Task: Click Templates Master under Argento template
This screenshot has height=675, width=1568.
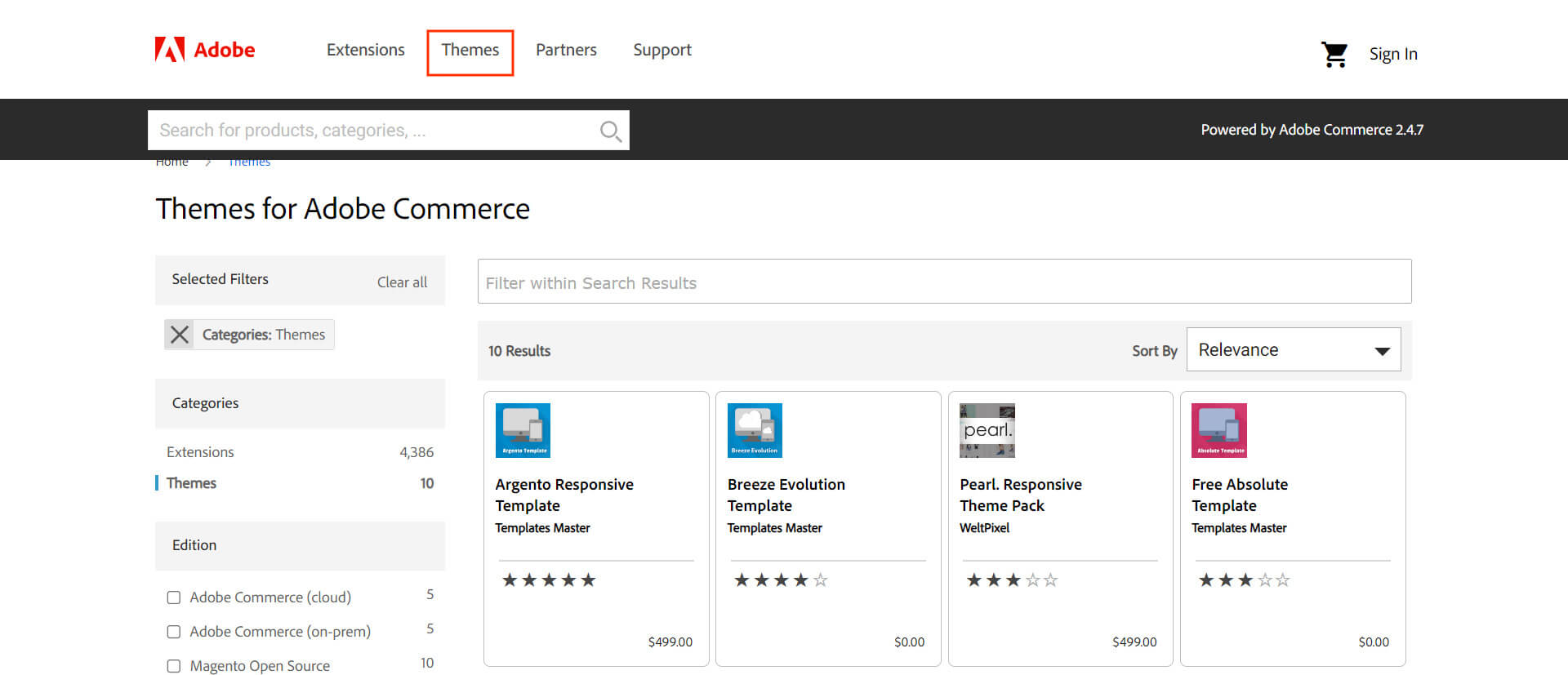Action: pos(542,528)
